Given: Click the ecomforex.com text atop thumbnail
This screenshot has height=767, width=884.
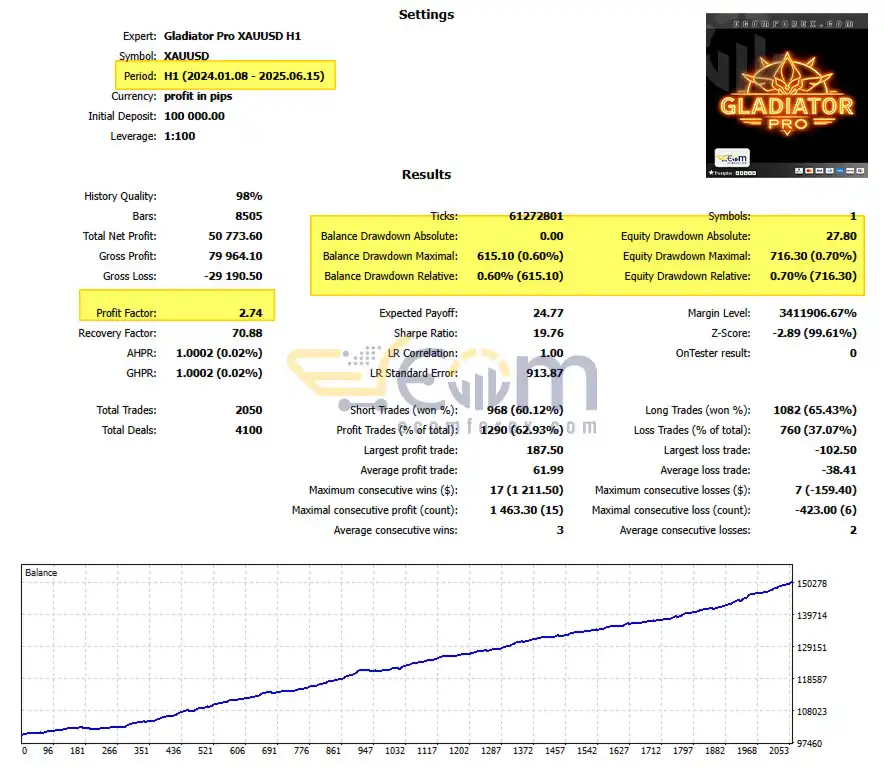Looking at the screenshot, I should (x=793, y=24).
